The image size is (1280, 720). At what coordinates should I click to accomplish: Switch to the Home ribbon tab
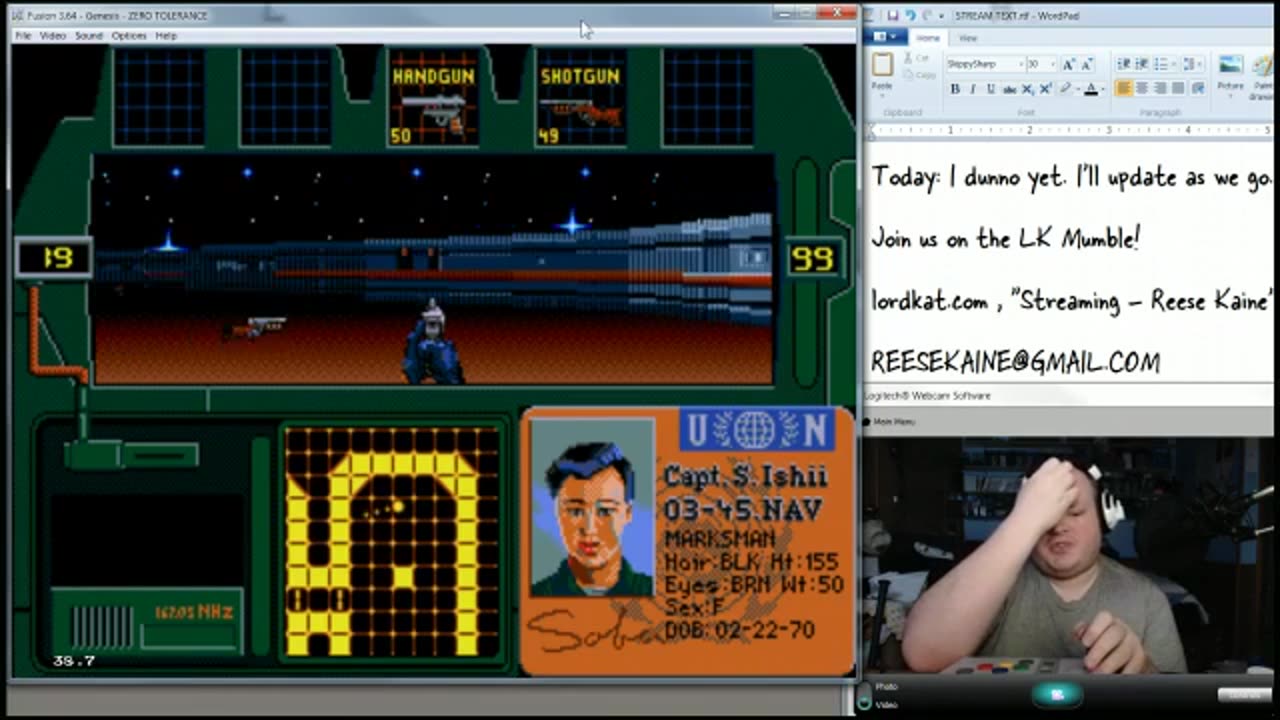coord(928,38)
